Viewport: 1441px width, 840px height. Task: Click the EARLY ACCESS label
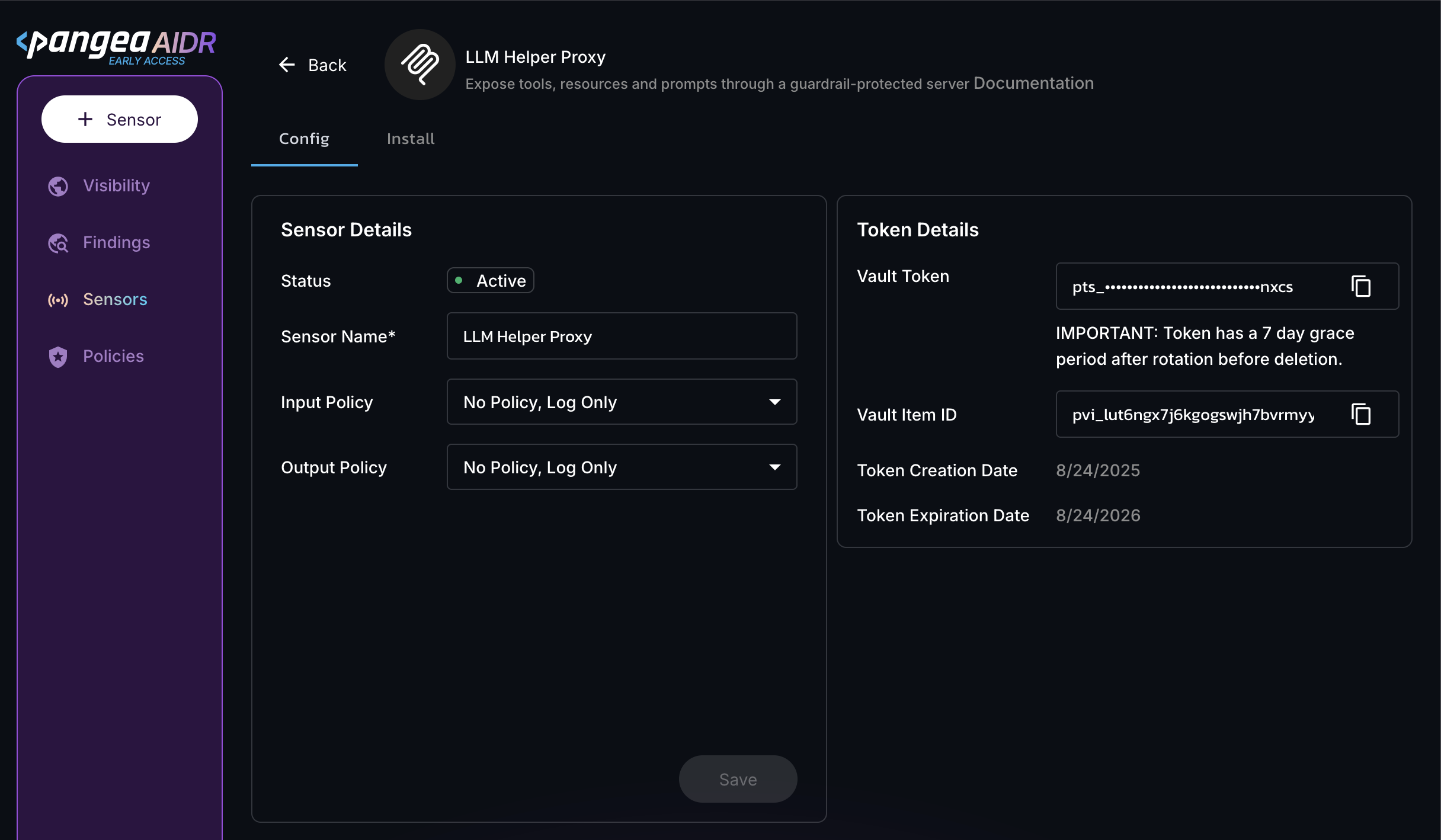(x=147, y=60)
